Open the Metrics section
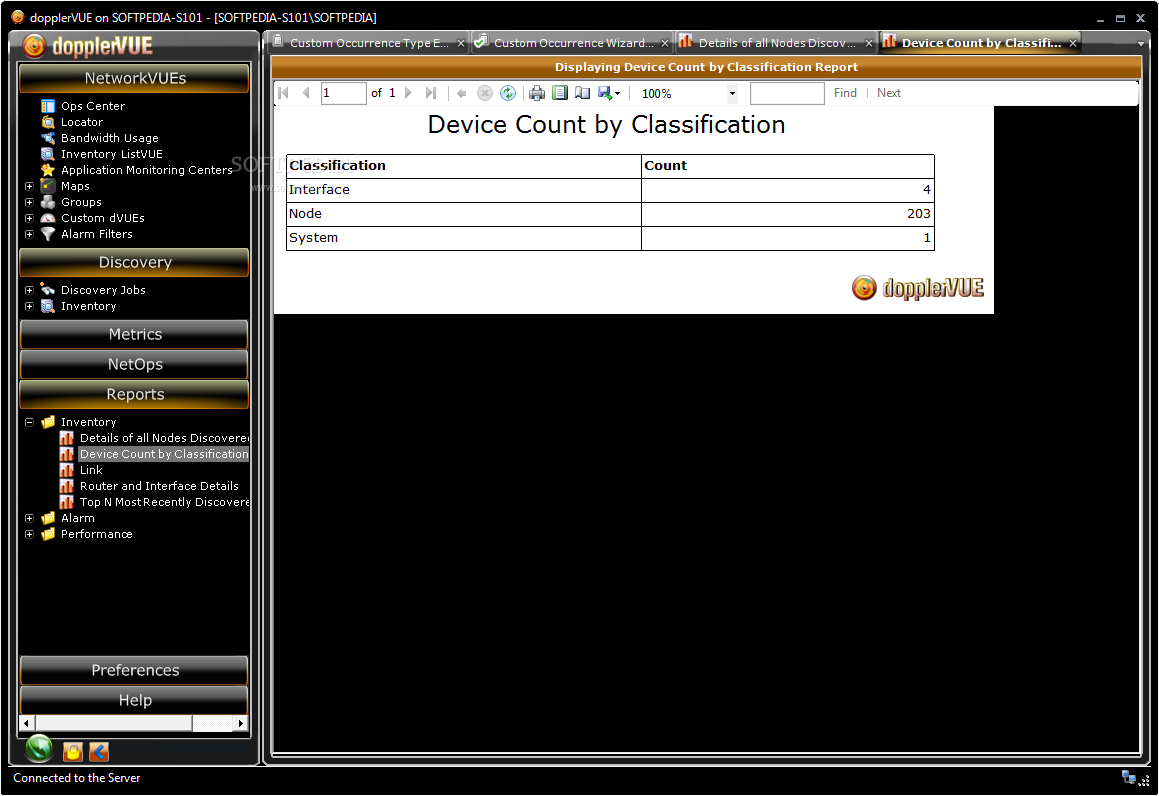This screenshot has height=796, width=1159. (x=135, y=334)
